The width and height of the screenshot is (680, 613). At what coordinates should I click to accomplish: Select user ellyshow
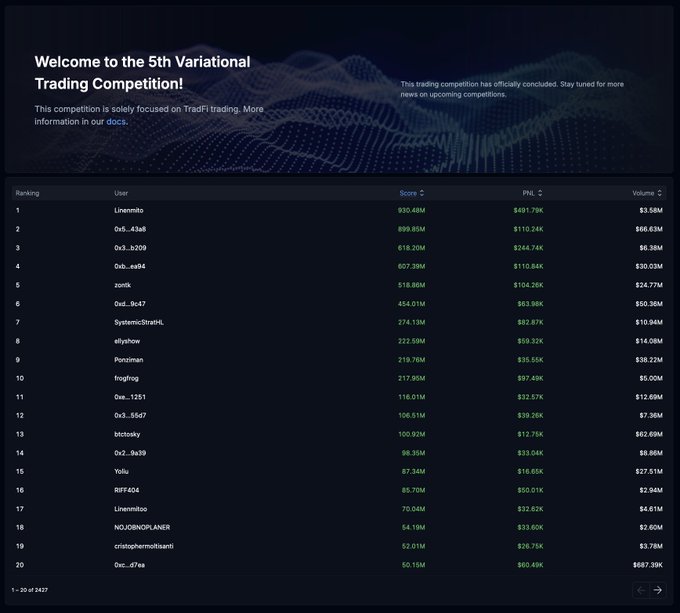click(127, 341)
